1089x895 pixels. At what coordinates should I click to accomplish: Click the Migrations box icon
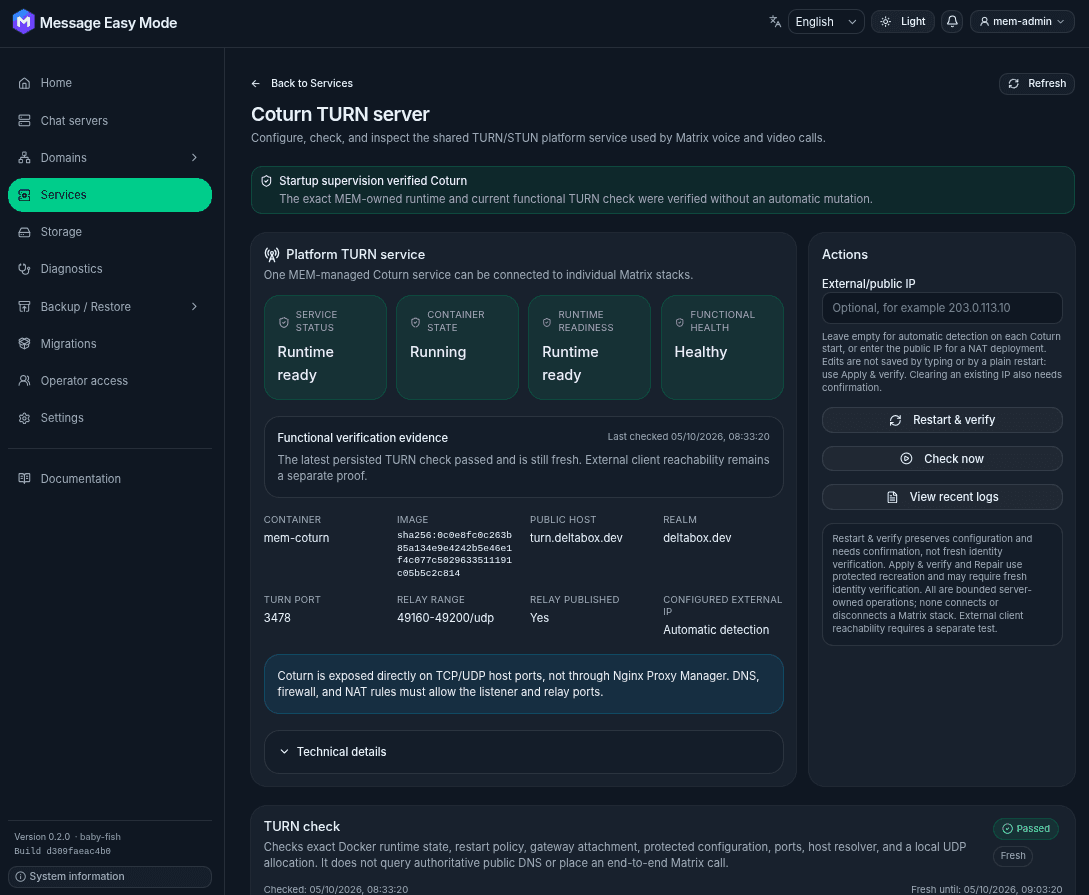[24, 343]
